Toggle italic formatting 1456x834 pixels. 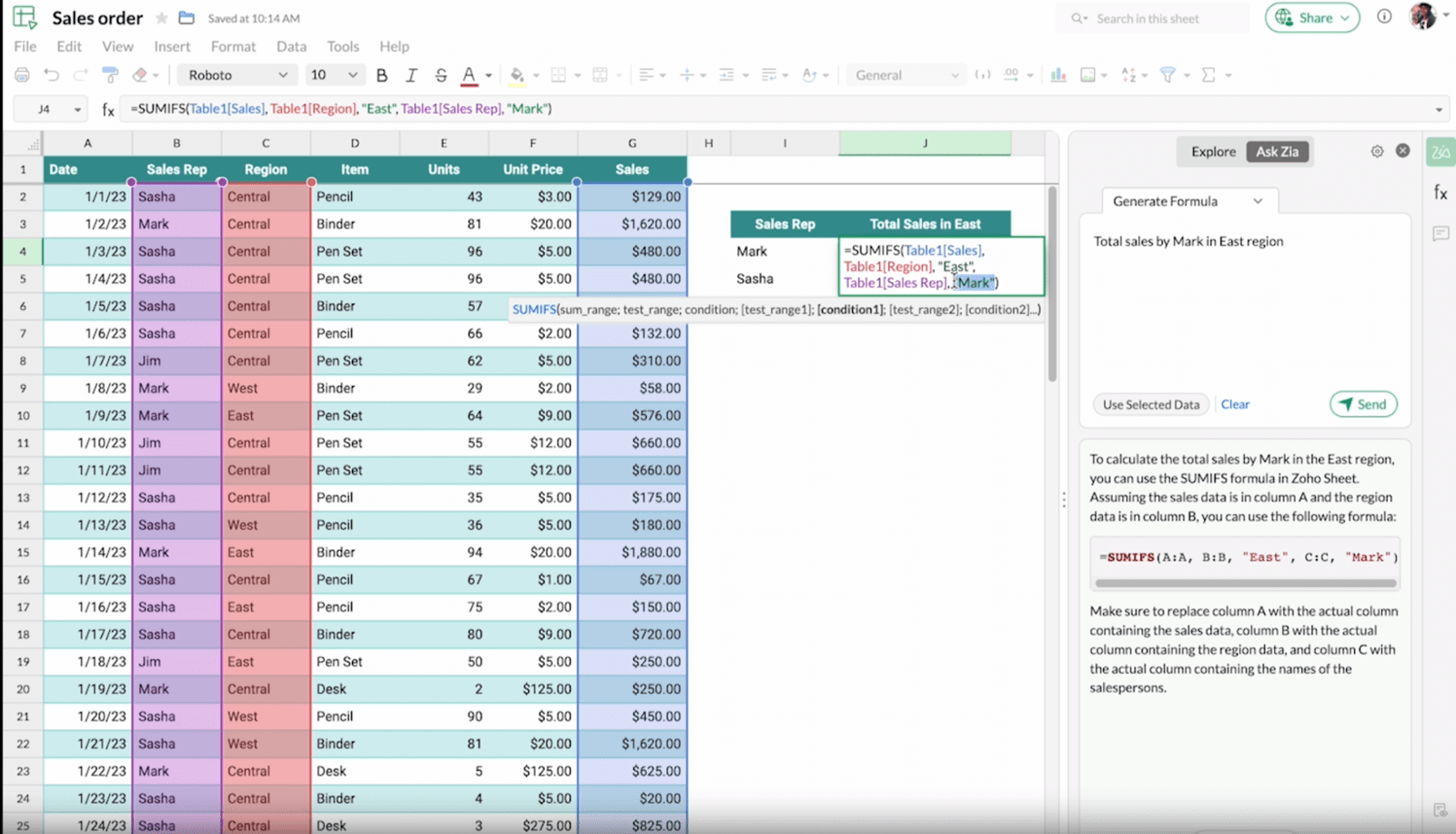point(411,75)
